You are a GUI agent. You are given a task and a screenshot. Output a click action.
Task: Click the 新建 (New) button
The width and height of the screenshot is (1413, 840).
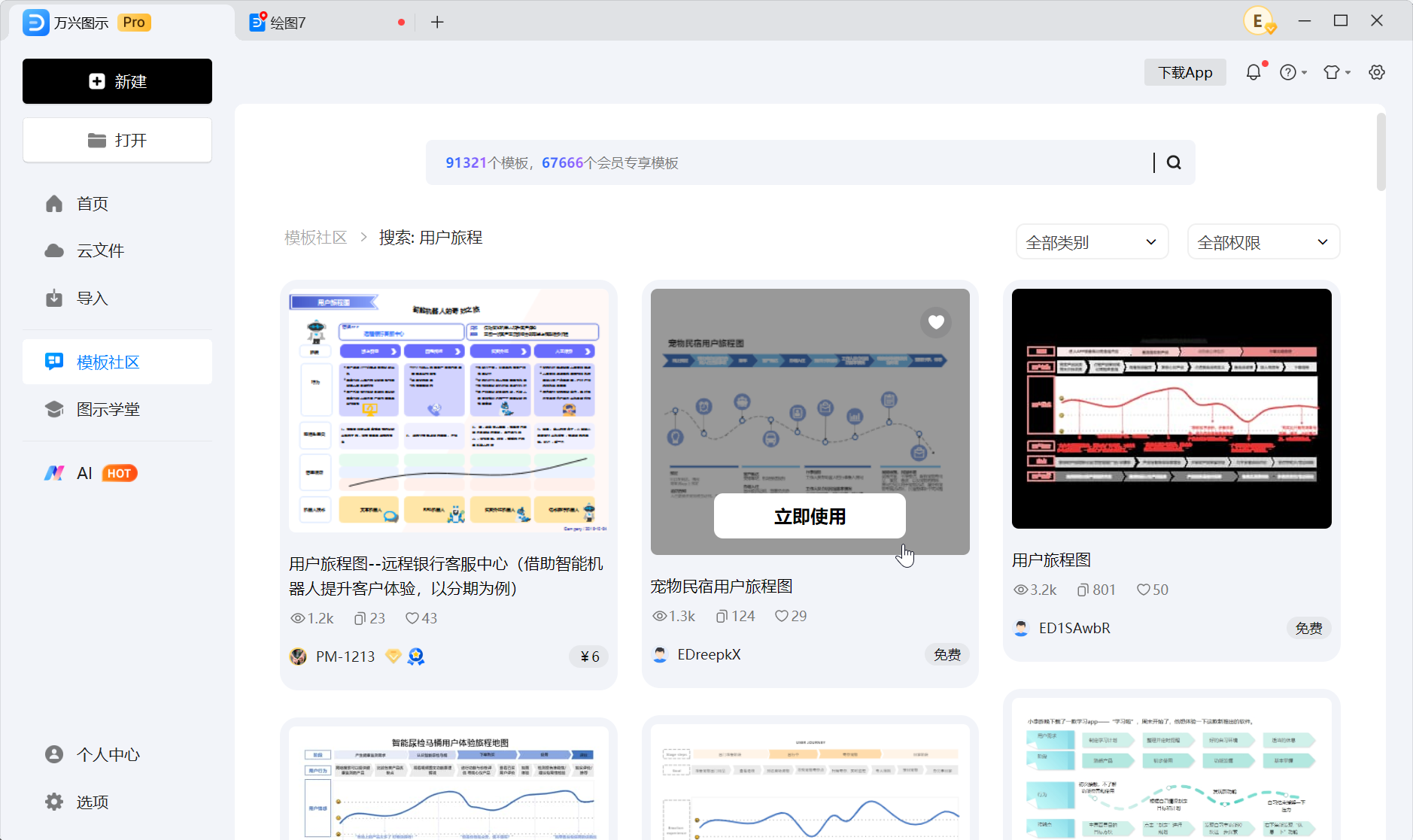pyautogui.click(x=117, y=81)
